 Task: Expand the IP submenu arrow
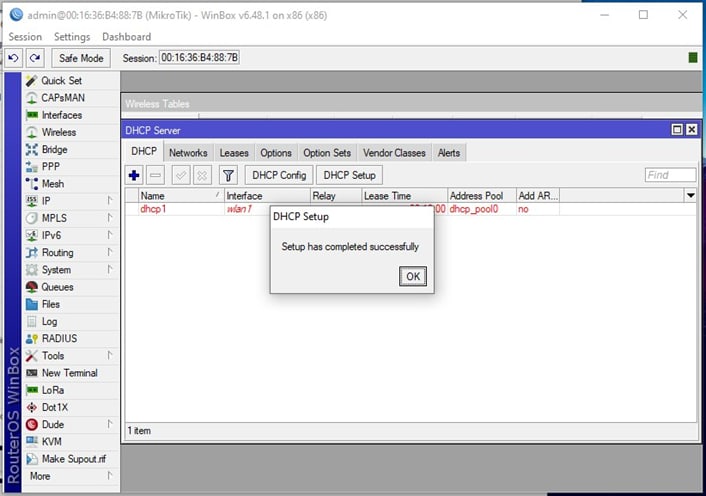point(110,200)
